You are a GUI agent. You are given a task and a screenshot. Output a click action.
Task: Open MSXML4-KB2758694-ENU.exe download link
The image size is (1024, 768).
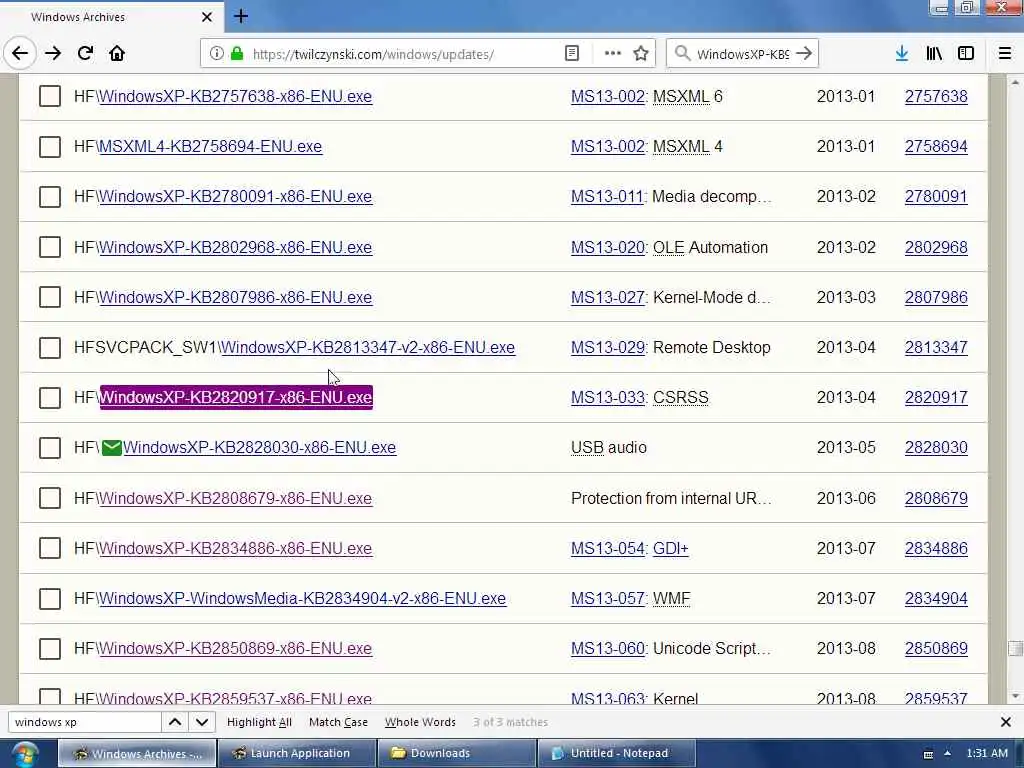pos(210,146)
